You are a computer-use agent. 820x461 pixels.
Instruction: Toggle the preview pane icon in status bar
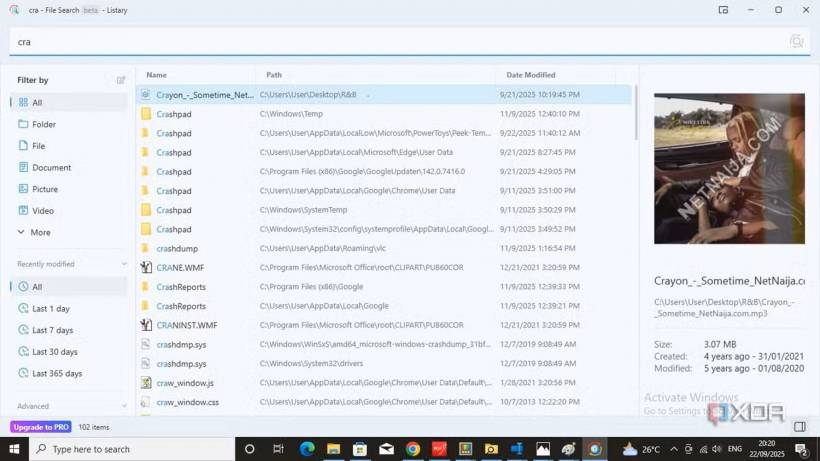tap(800, 427)
